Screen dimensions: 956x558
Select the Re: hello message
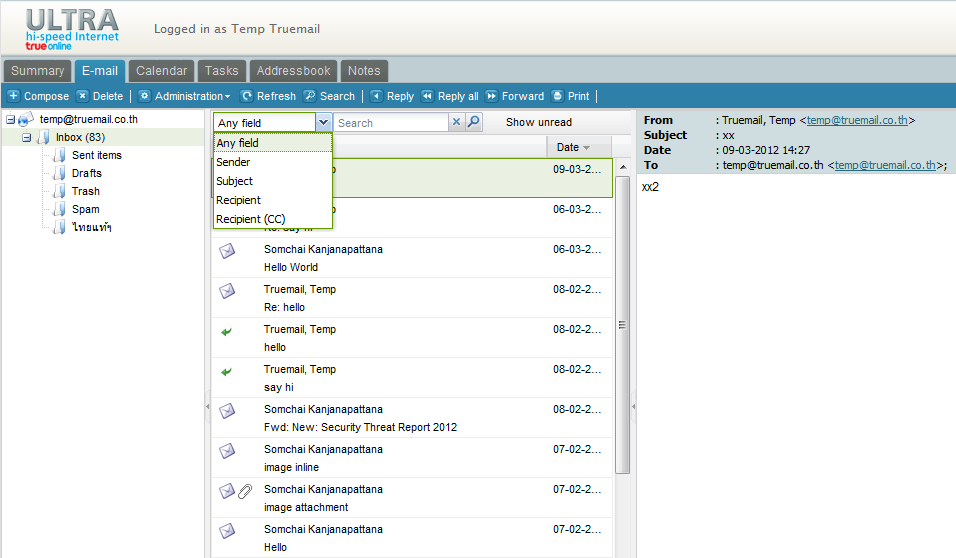click(412, 298)
